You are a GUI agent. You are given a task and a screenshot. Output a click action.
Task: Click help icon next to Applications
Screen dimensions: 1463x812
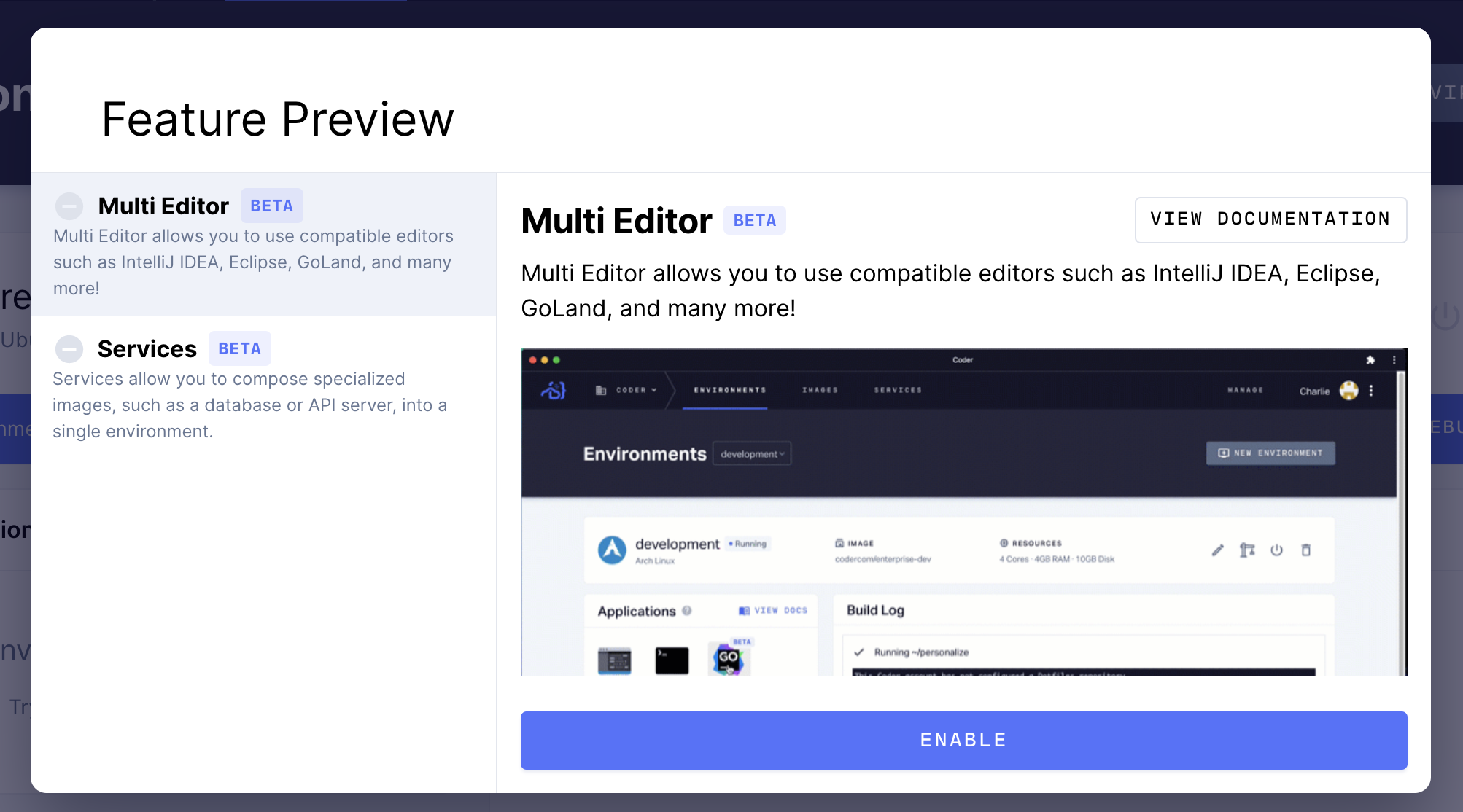click(686, 611)
